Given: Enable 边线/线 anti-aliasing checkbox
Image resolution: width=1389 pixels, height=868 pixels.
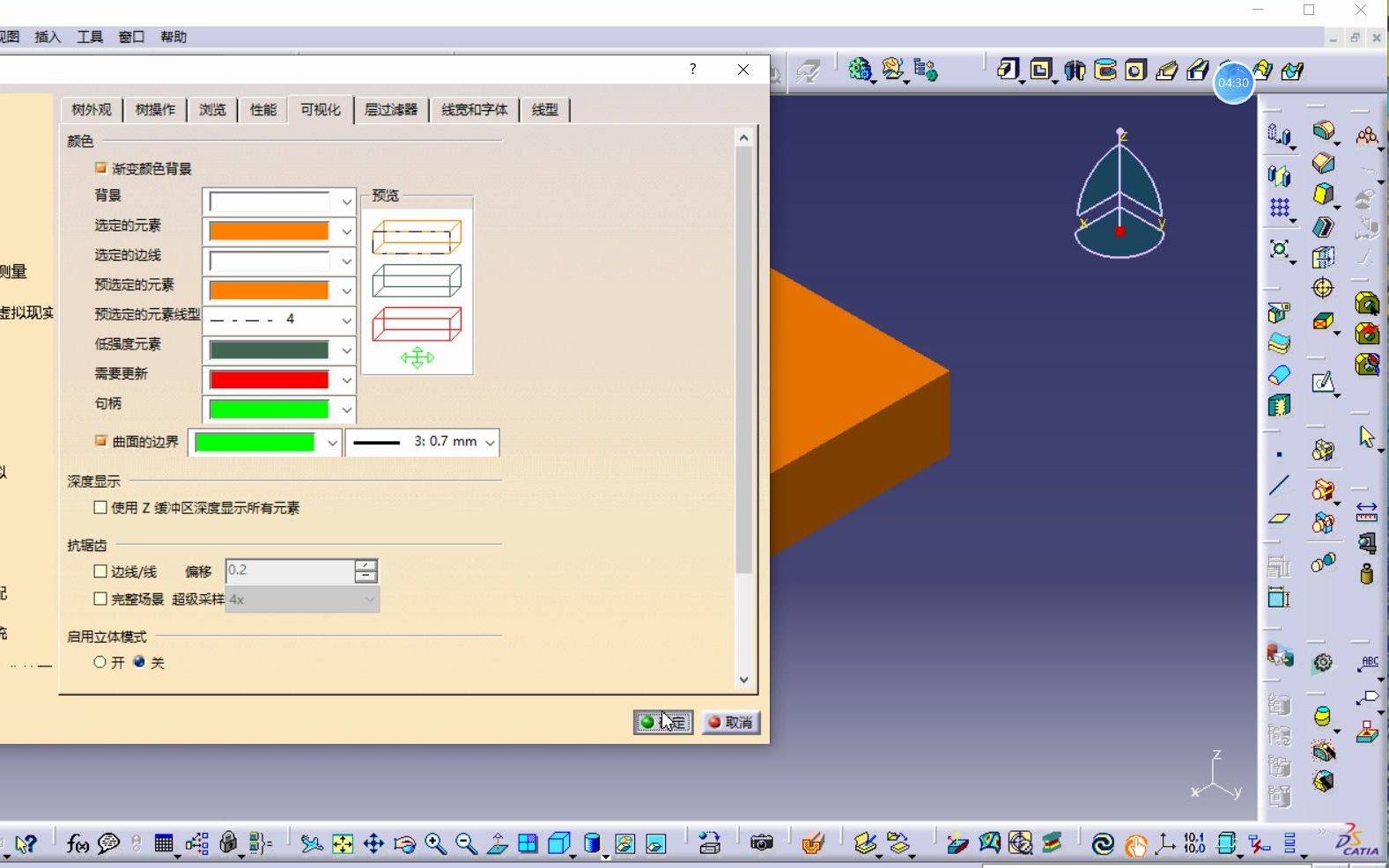Looking at the screenshot, I should point(100,571).
